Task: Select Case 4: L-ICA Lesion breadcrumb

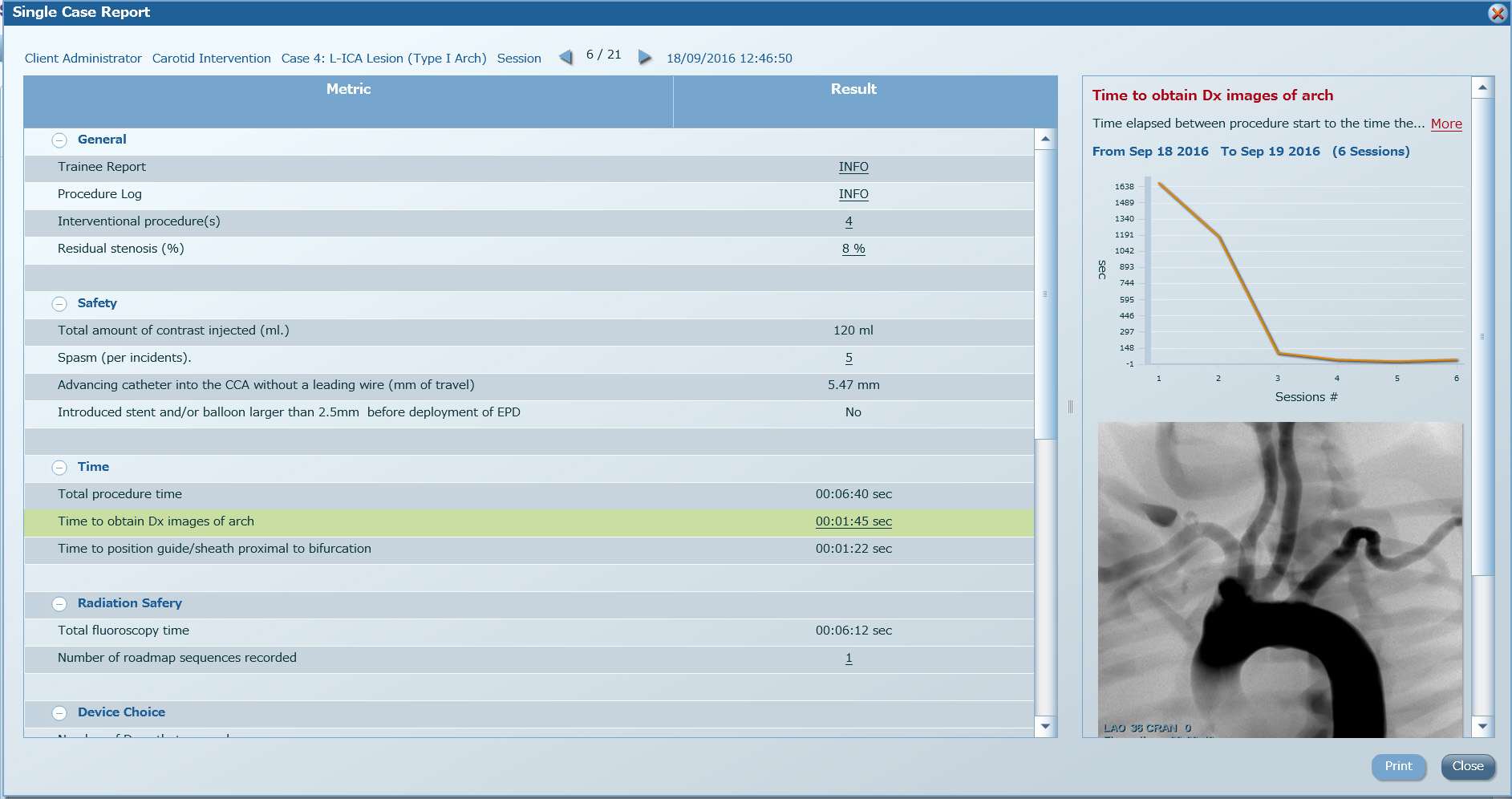Action: point(383,59)
